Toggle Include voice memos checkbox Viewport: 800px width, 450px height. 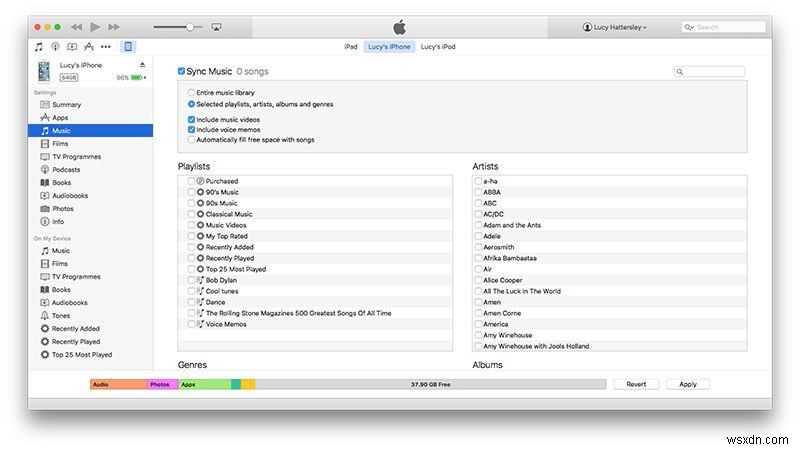pyautogui.click(x=191, y=130)
